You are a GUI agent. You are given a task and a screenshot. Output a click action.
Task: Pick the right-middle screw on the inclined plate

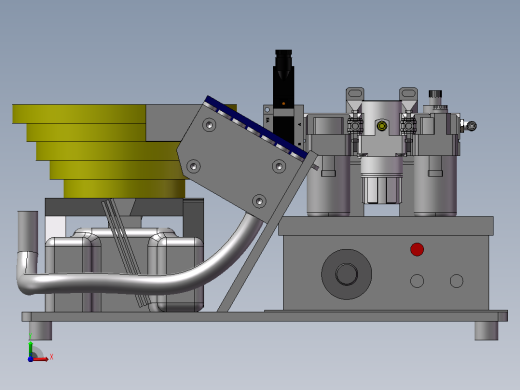(x=279, y=166)
